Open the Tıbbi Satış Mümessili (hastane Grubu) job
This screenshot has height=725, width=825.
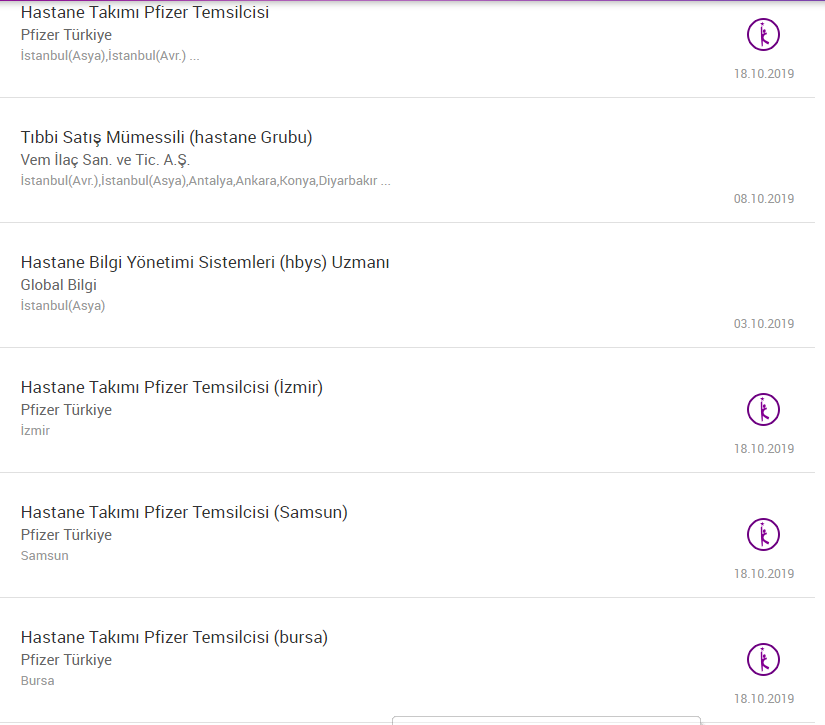point(167,138)
